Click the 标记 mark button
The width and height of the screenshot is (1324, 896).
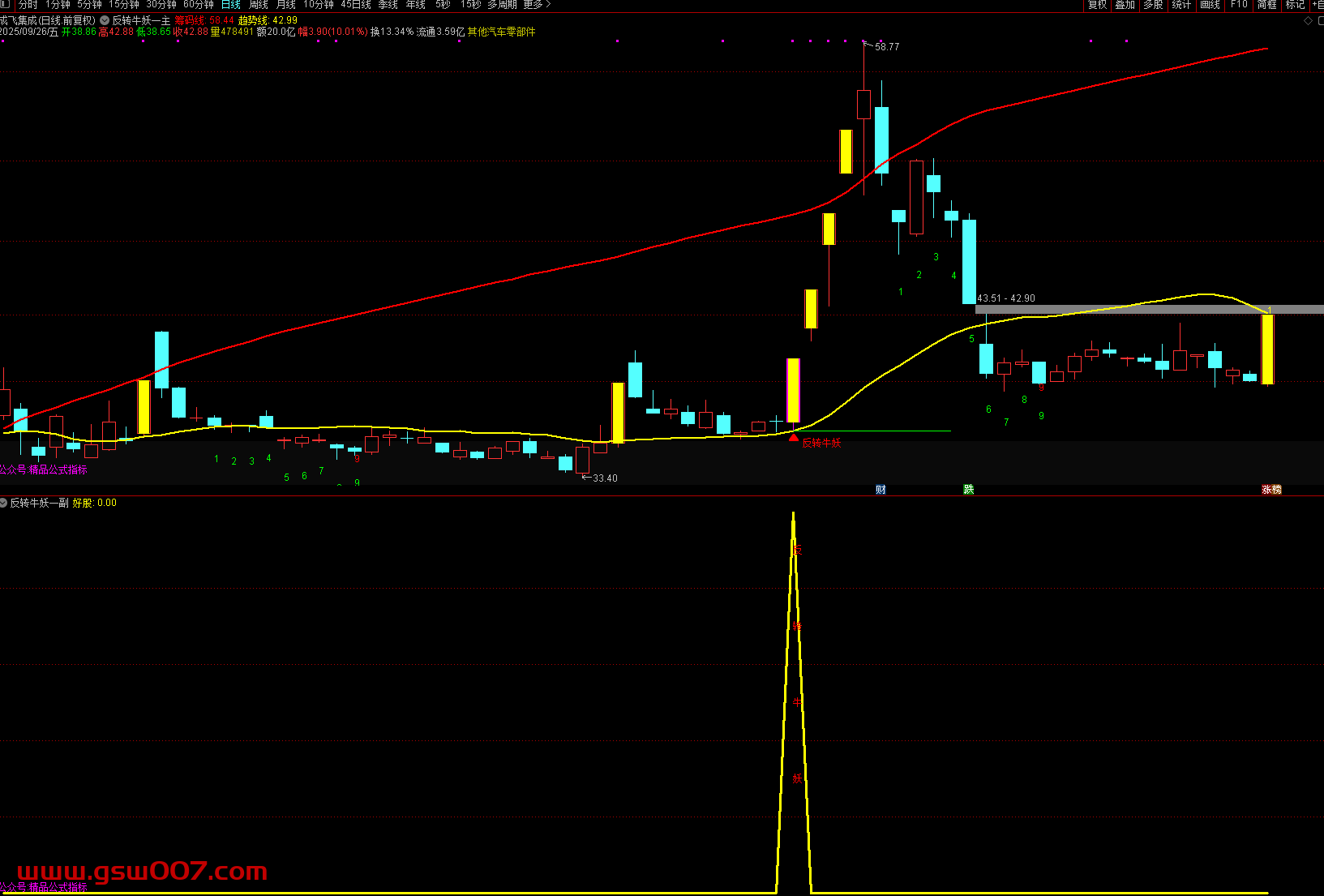pyautogui.click(x=1296, y=5)
